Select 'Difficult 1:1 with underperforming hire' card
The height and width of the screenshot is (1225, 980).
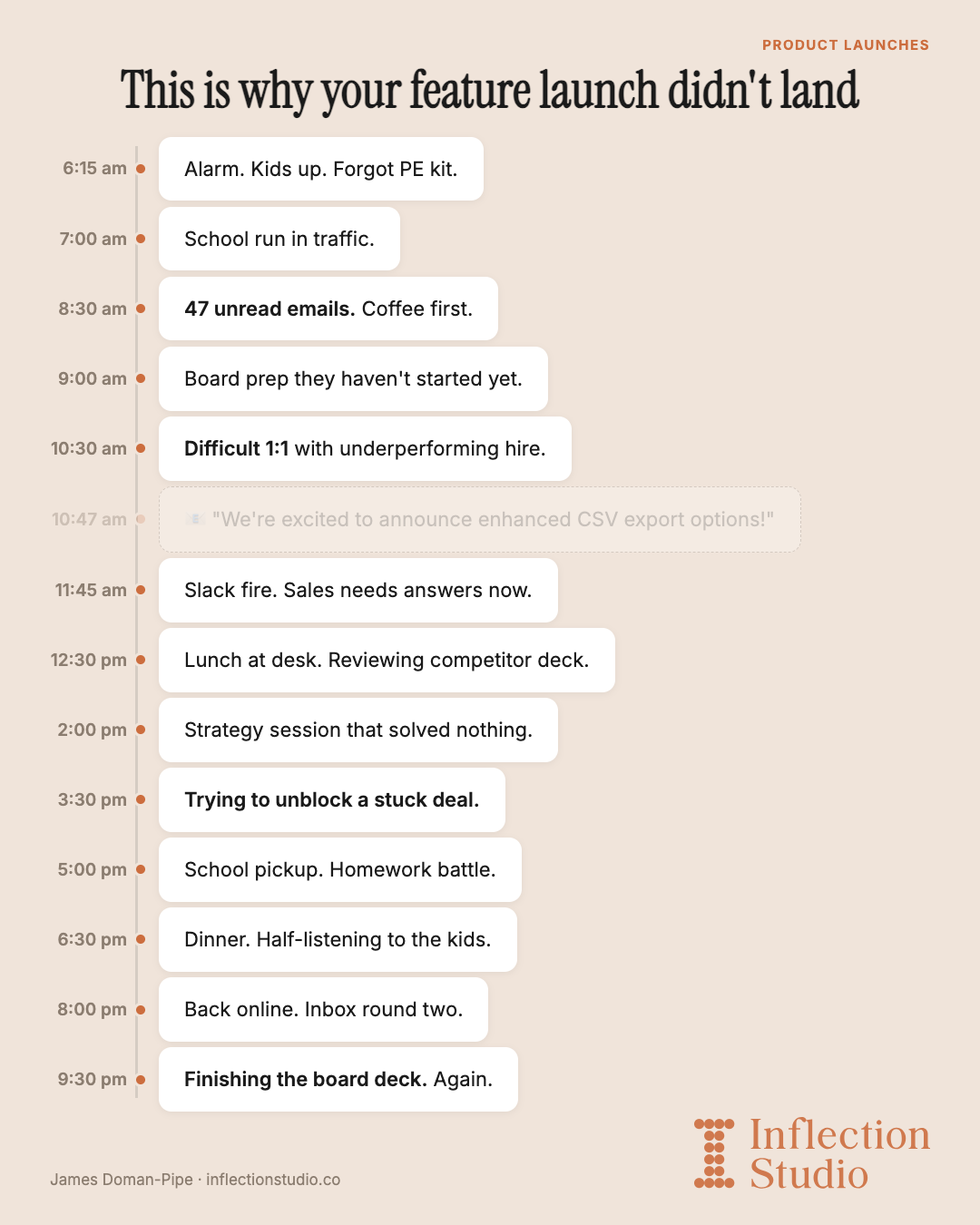[x=365, y=448]
